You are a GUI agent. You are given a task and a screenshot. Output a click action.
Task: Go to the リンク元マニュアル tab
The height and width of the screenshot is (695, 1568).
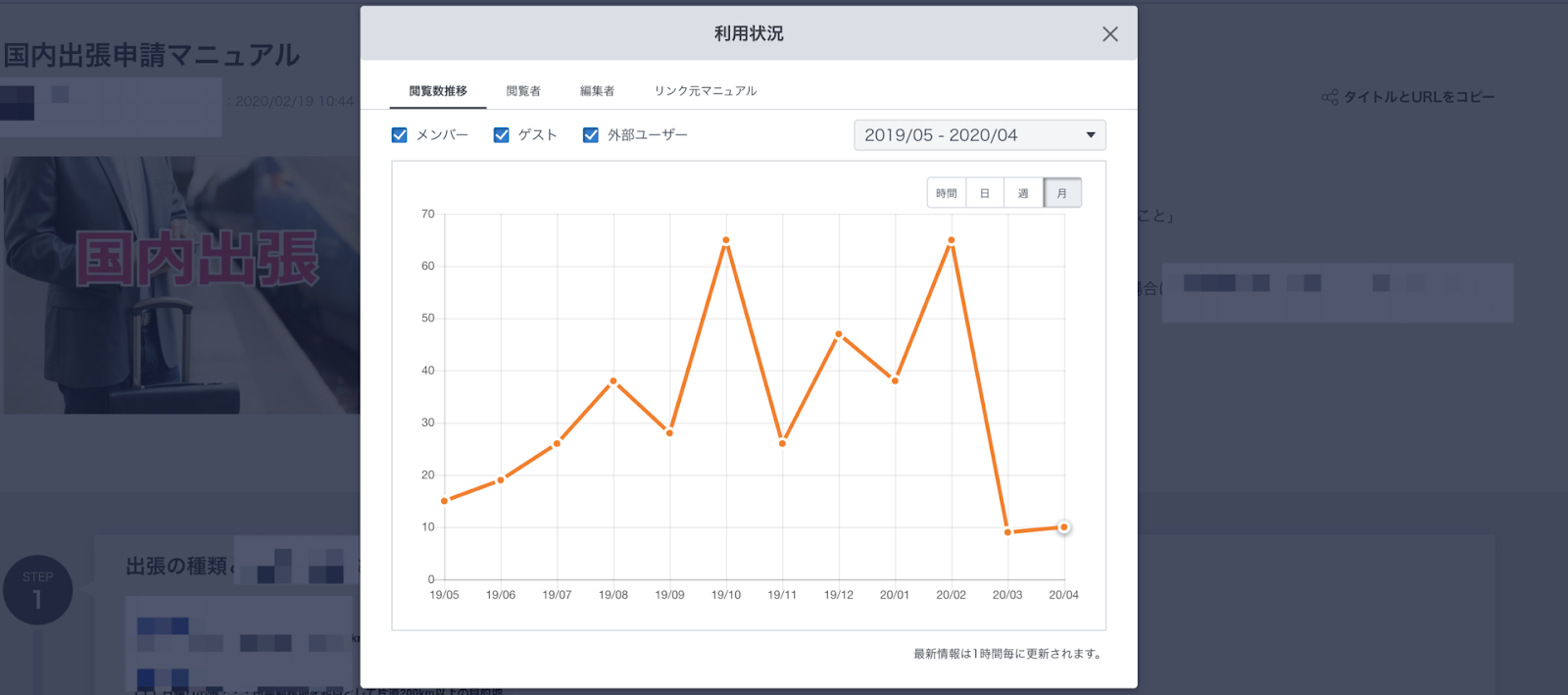[705, 91]
